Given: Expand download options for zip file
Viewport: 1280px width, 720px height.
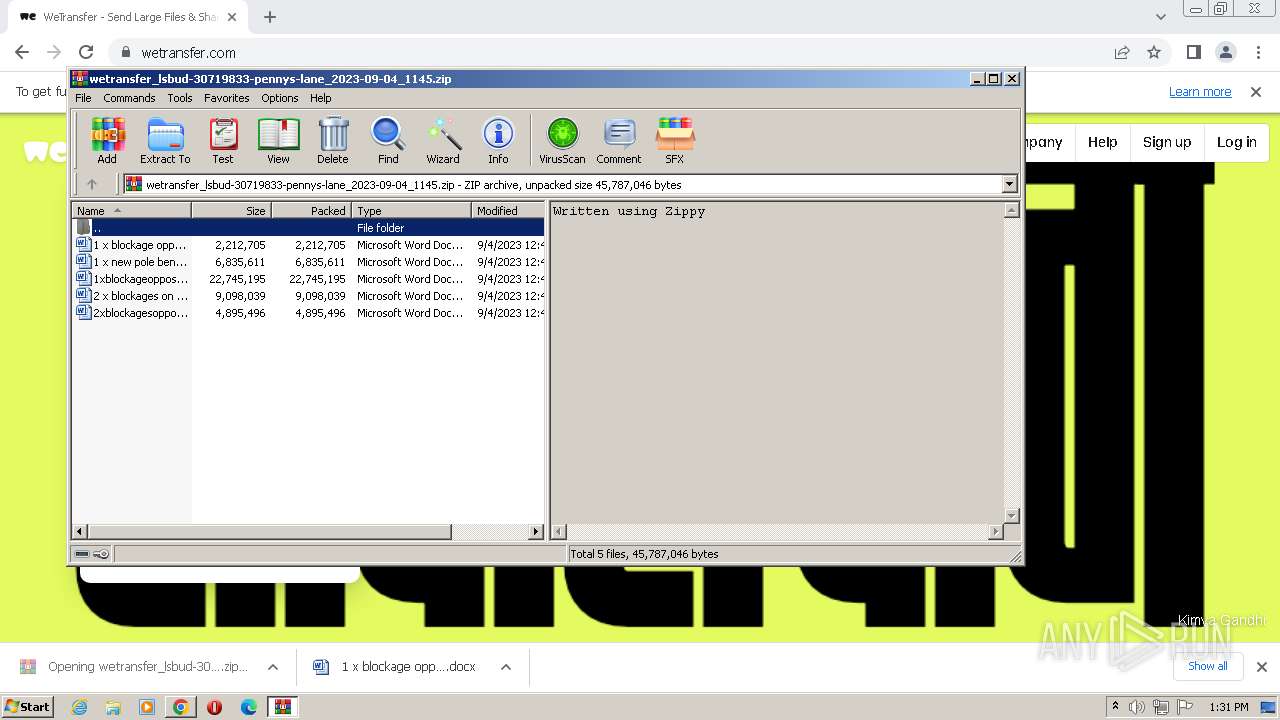Looking at the screenshot, I should [272, 667].
